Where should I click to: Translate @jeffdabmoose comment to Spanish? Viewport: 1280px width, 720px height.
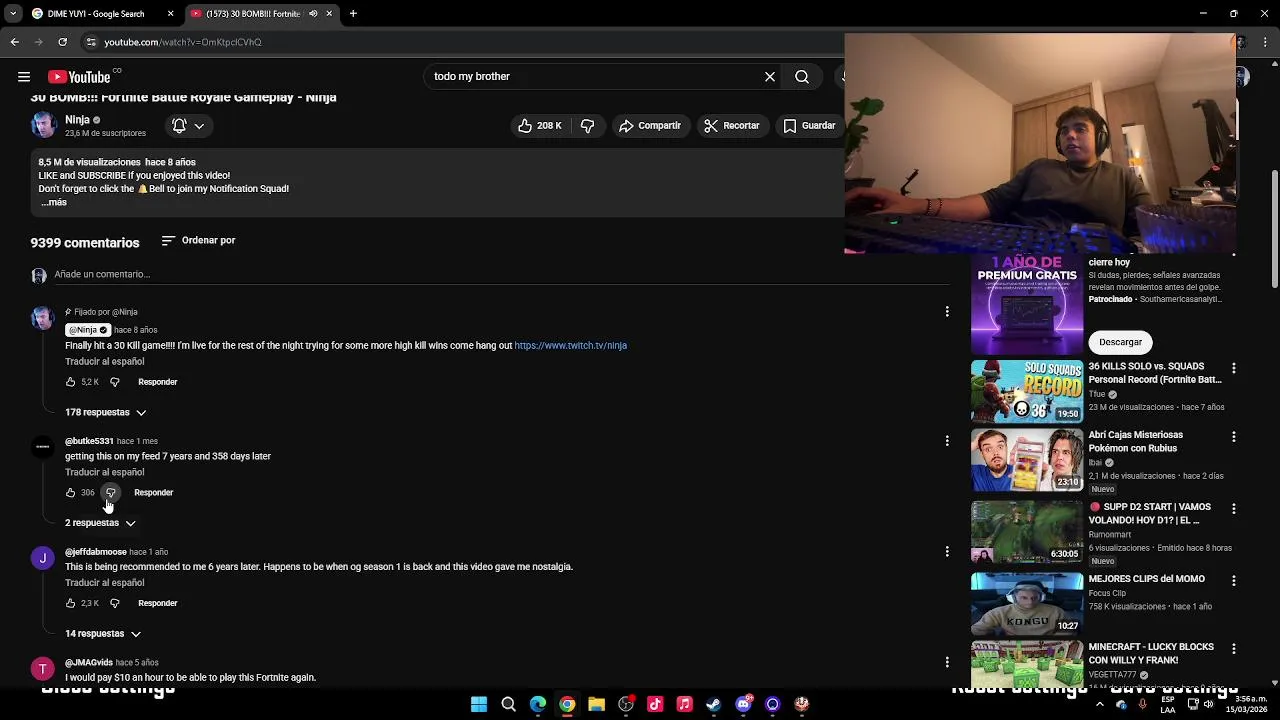point(105,582)
